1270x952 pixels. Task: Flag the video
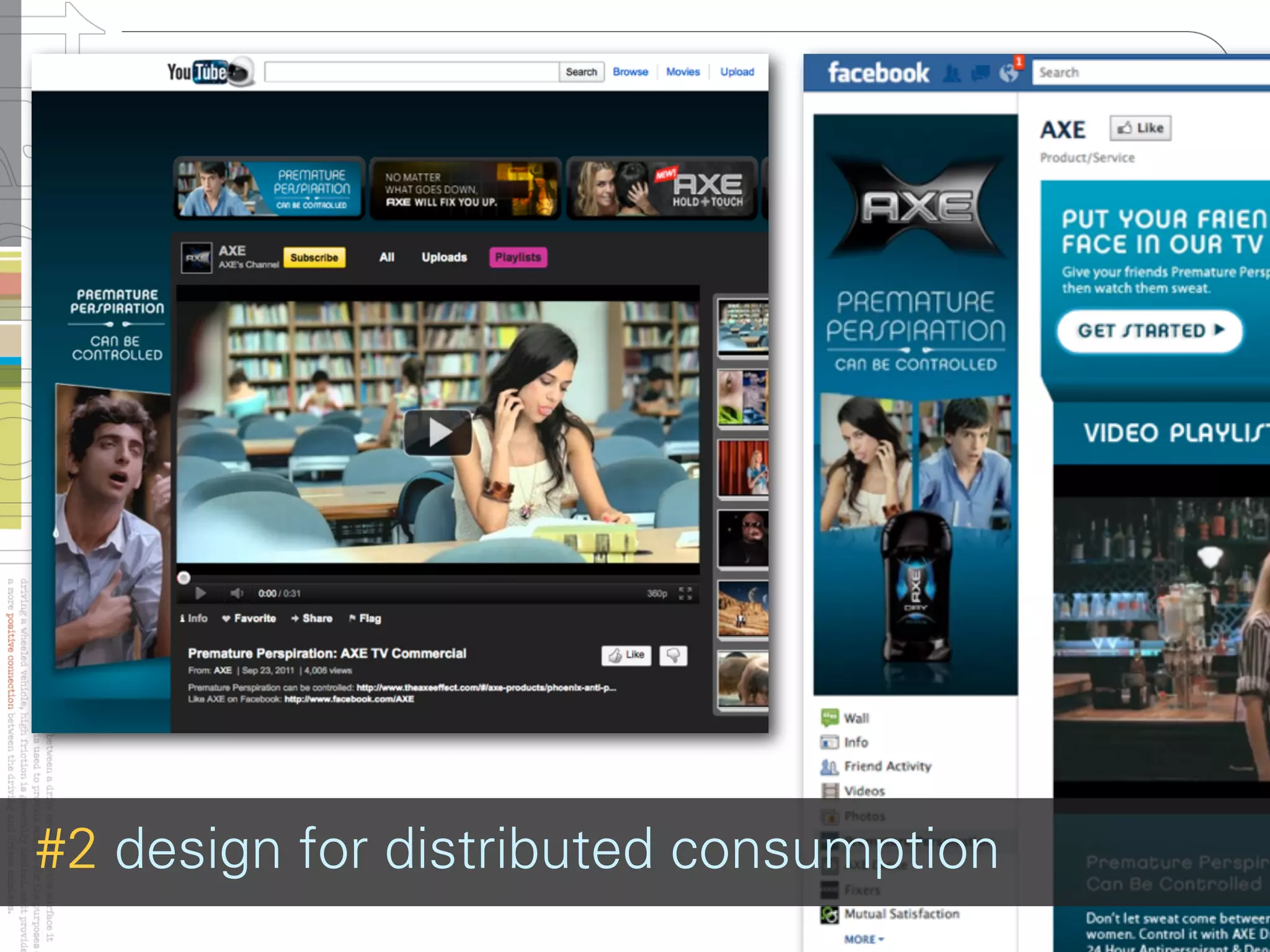[365, 618]
